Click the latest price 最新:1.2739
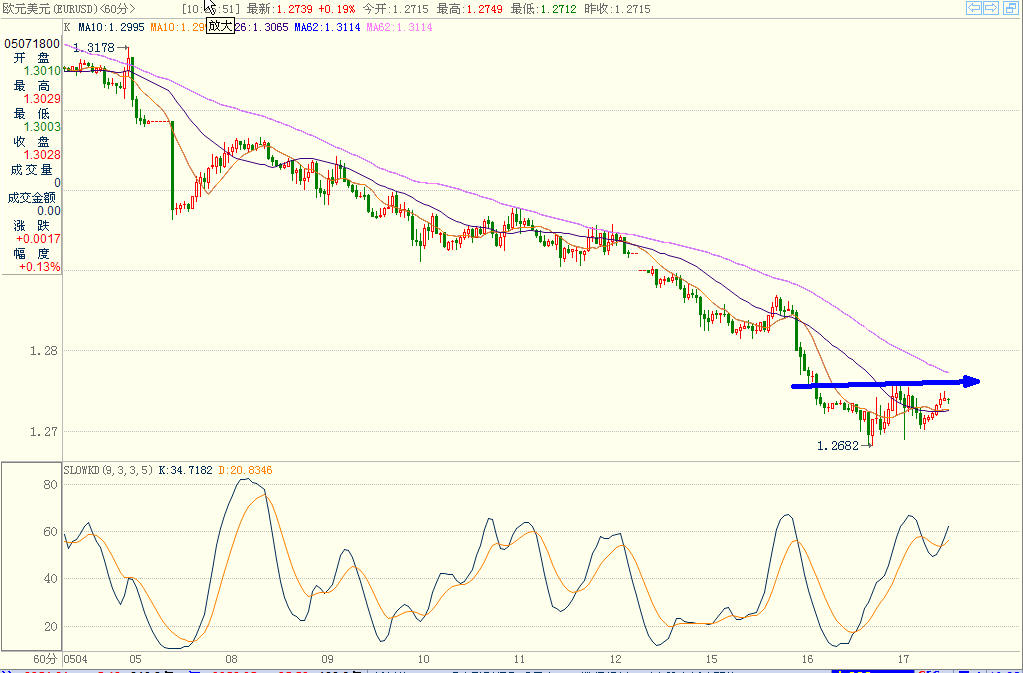1023x673 pixels. point(279,9)
